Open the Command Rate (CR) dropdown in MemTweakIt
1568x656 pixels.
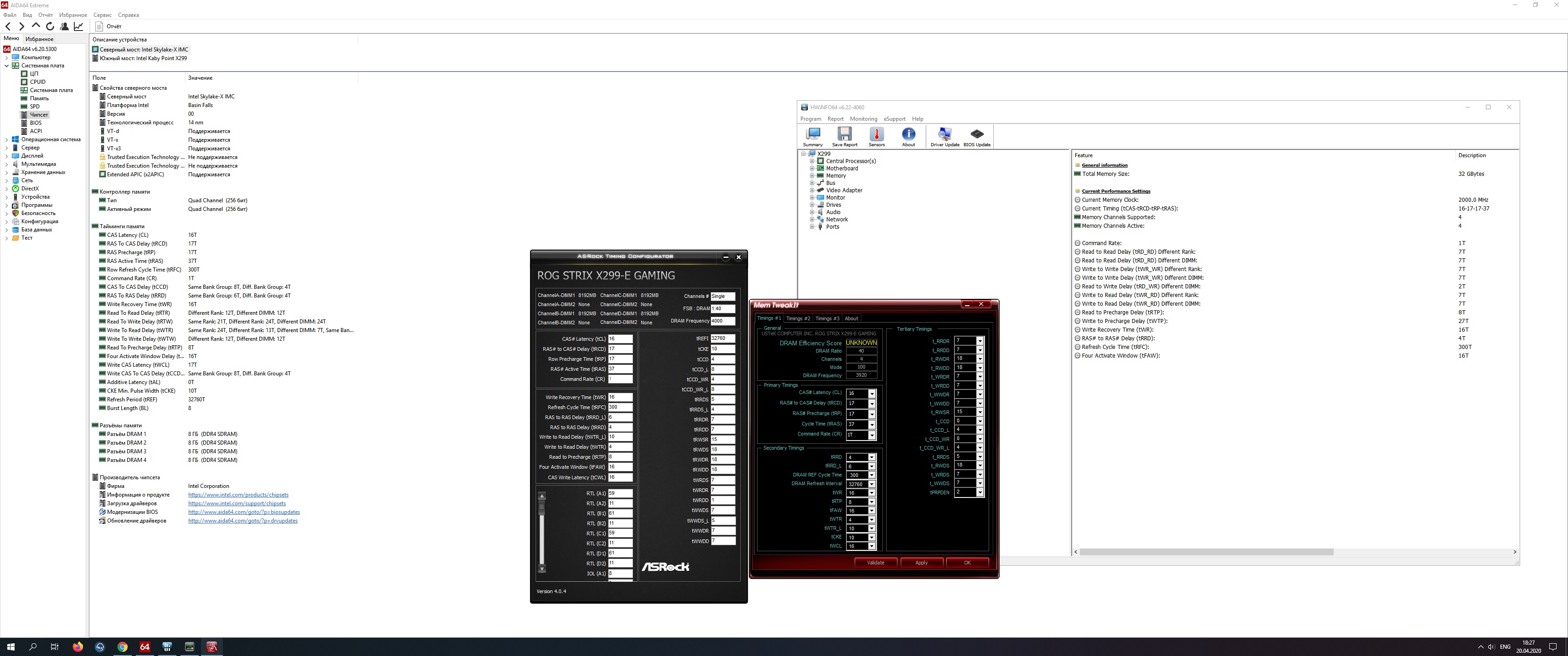[872, 435]
